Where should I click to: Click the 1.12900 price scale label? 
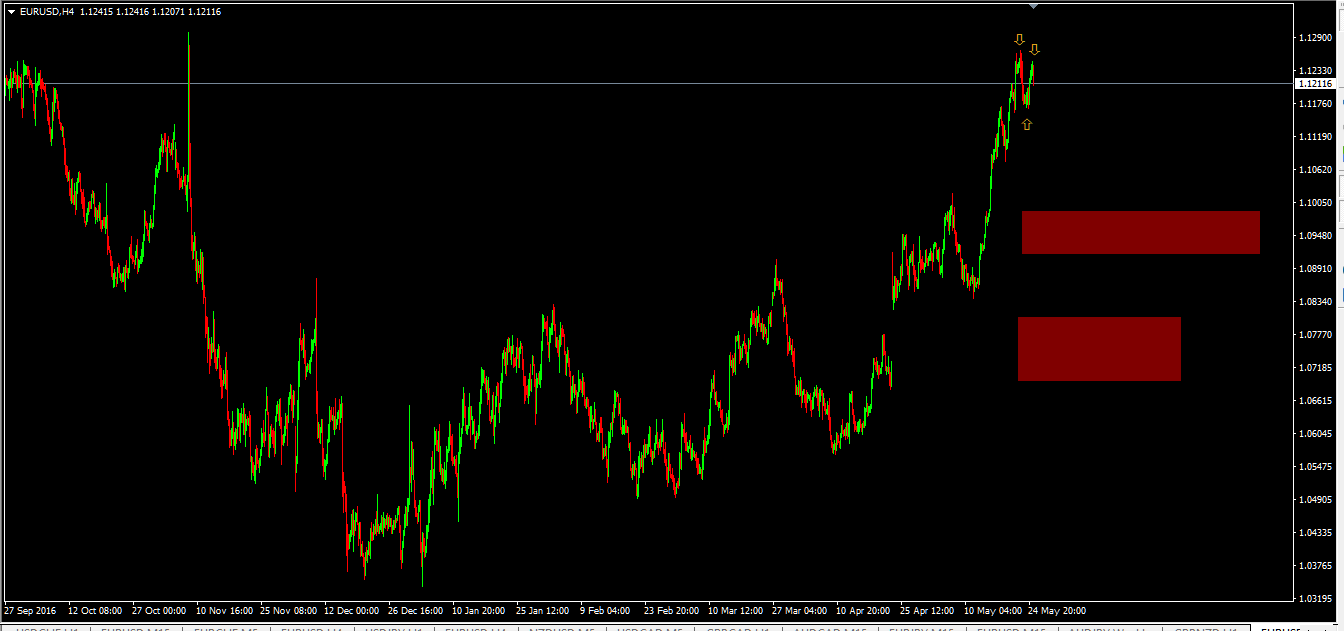click(1314, 38)
